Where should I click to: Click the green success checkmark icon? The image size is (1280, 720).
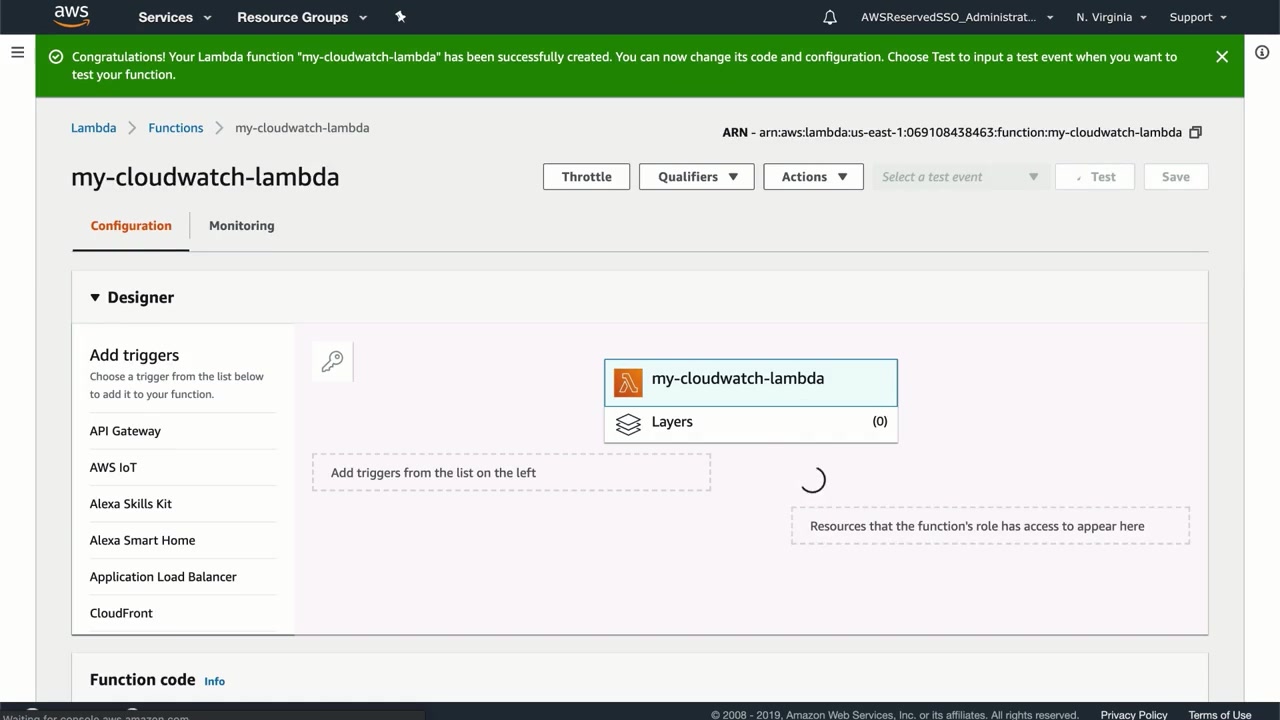click(56, 57)
